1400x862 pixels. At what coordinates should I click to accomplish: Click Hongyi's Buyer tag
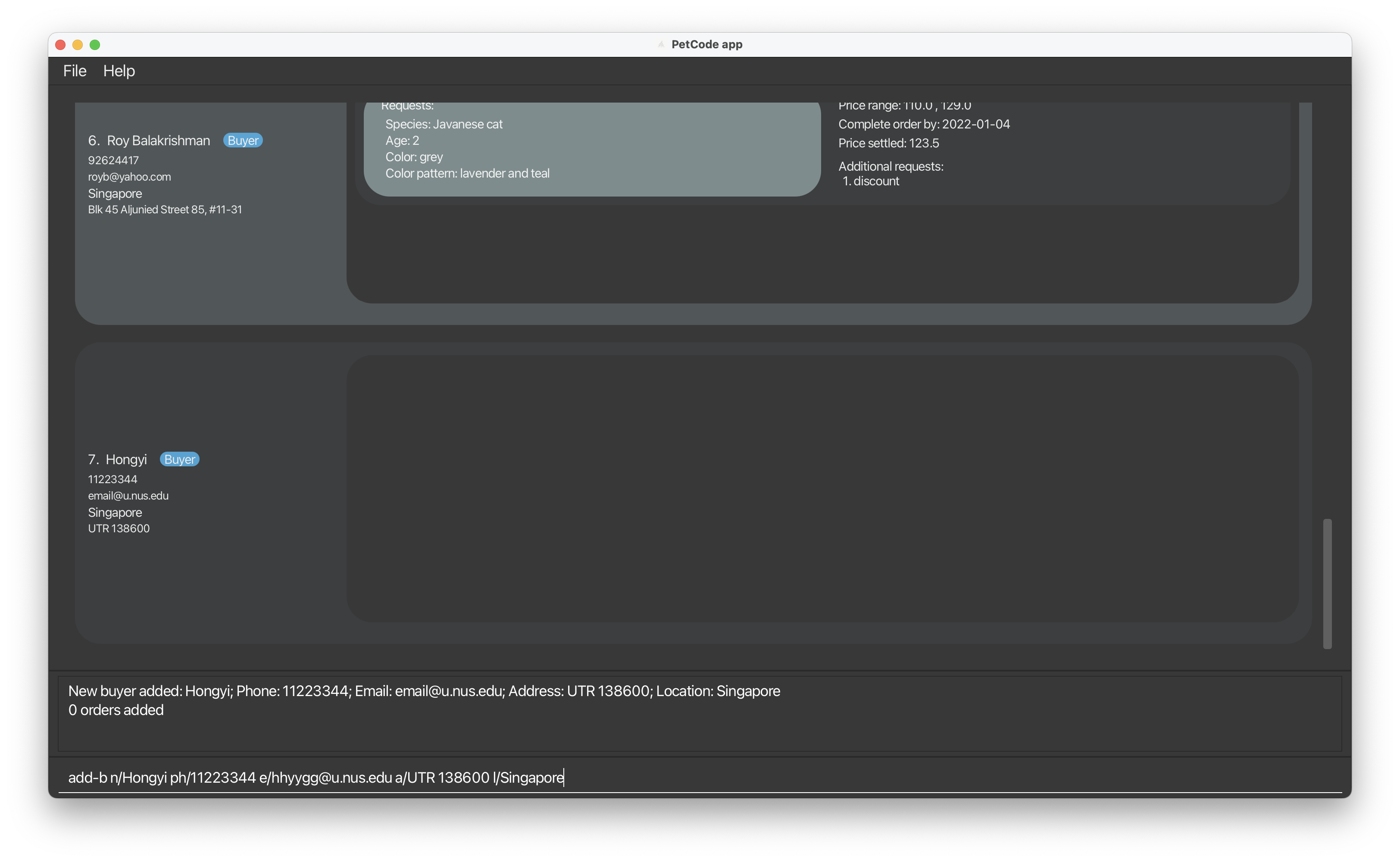coord(180,459)
